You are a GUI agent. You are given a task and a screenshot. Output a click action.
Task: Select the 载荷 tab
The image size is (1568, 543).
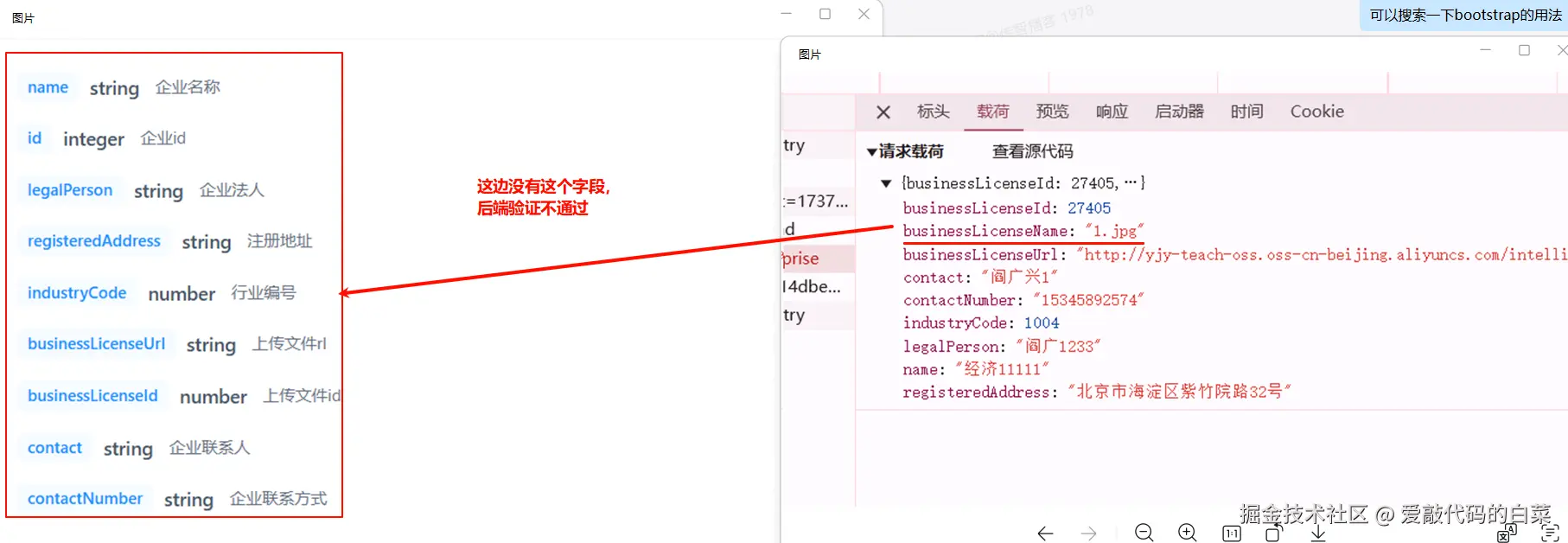pyautogui.click(x=993, y=112)
